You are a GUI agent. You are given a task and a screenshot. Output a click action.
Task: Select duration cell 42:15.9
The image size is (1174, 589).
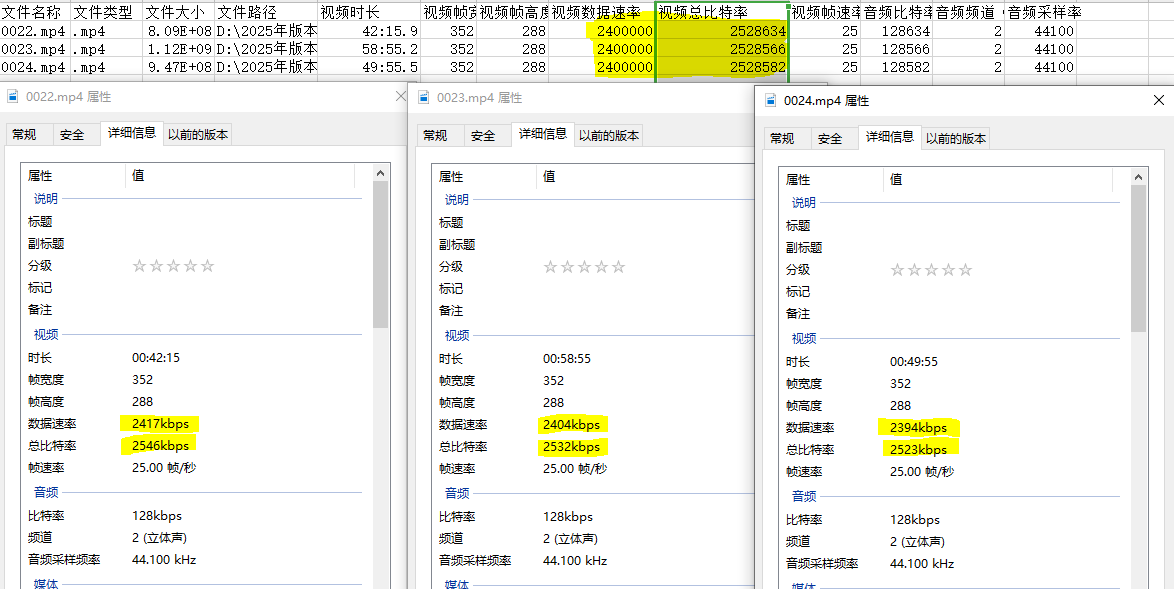369,31
